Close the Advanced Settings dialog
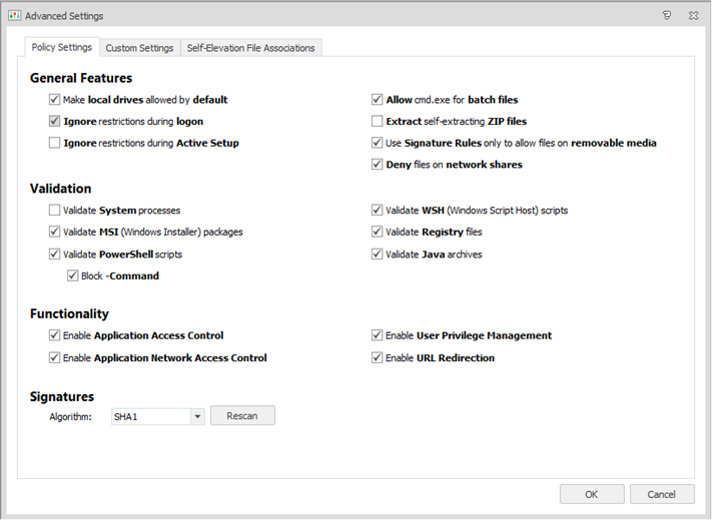The width and height of the screenshot is (712, 520). pyautogui.click(x=693, y=15)
